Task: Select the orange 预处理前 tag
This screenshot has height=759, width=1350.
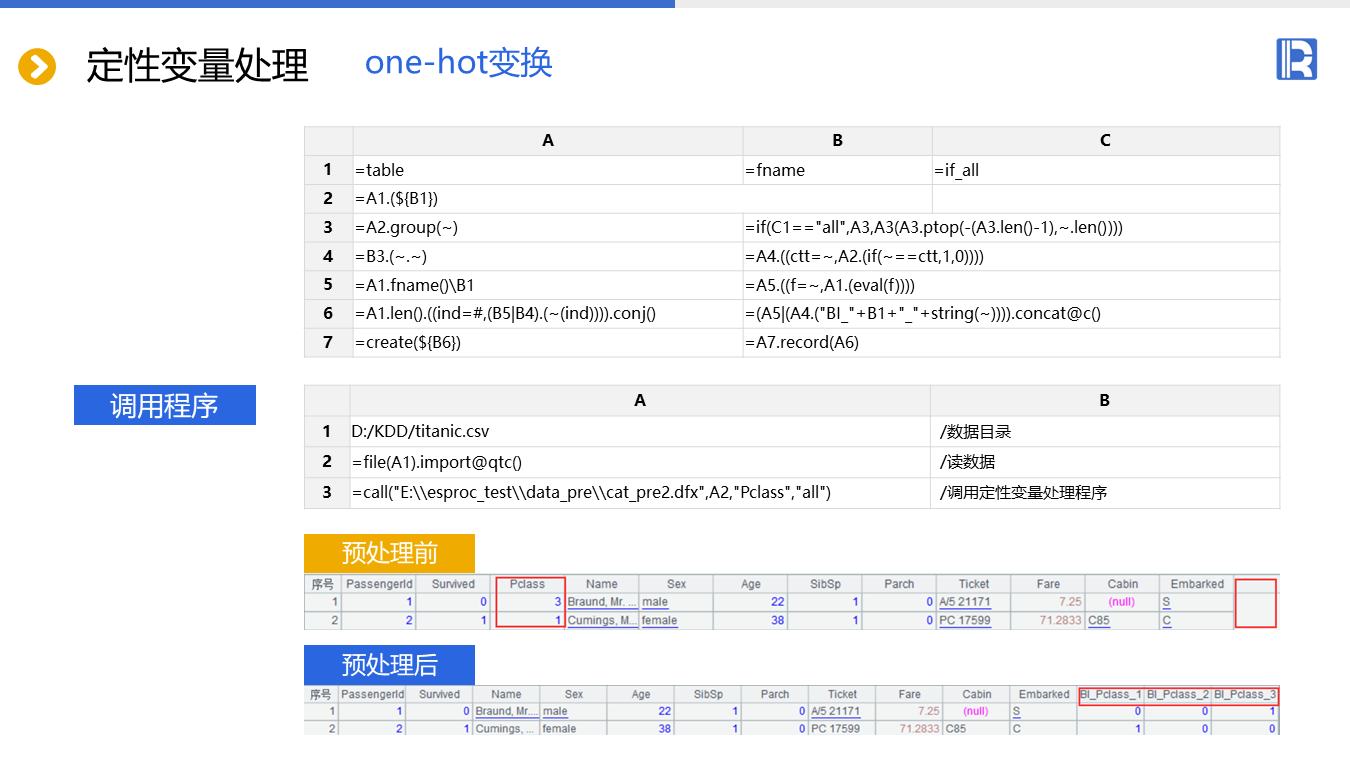Action: coord(389,553)
